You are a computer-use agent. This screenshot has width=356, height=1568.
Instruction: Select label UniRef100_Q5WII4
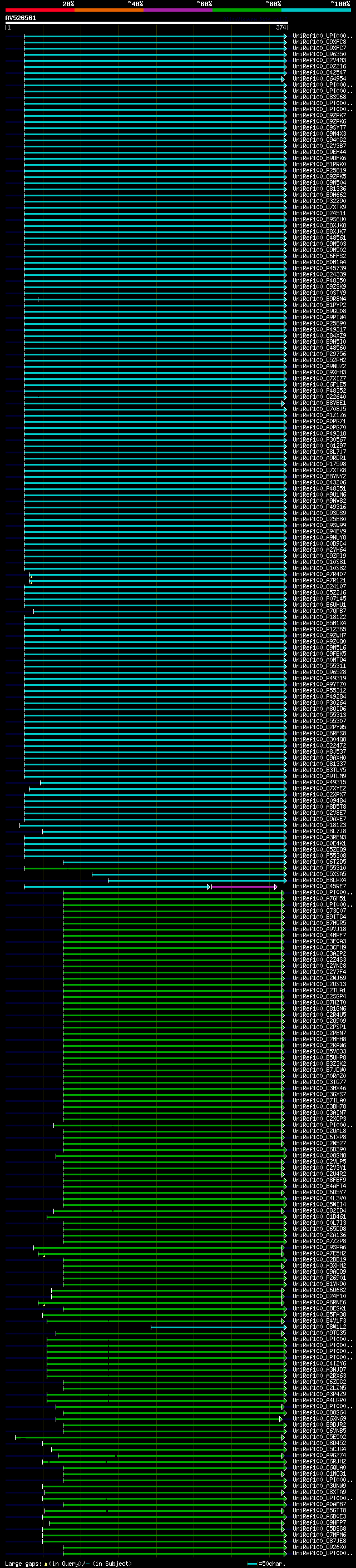click(319, 1205)
